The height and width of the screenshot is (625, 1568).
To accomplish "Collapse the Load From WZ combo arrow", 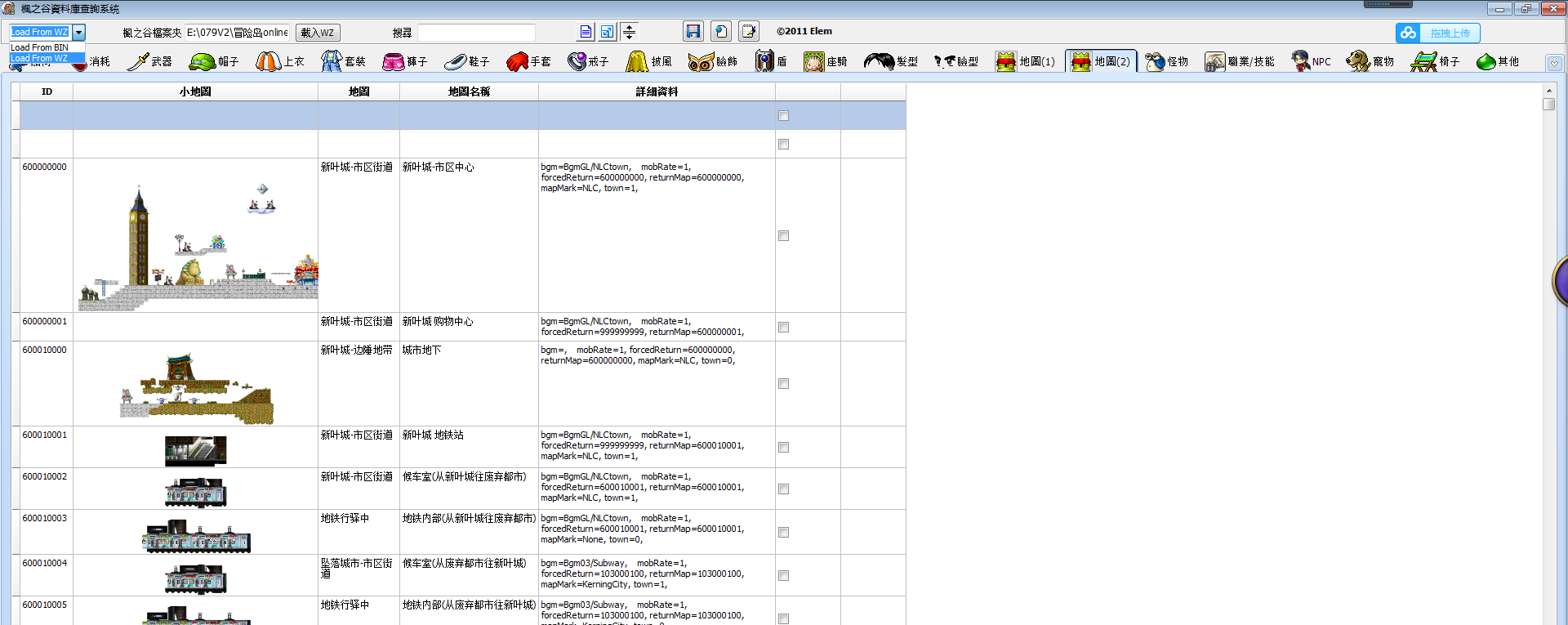I will coord(78,33).
